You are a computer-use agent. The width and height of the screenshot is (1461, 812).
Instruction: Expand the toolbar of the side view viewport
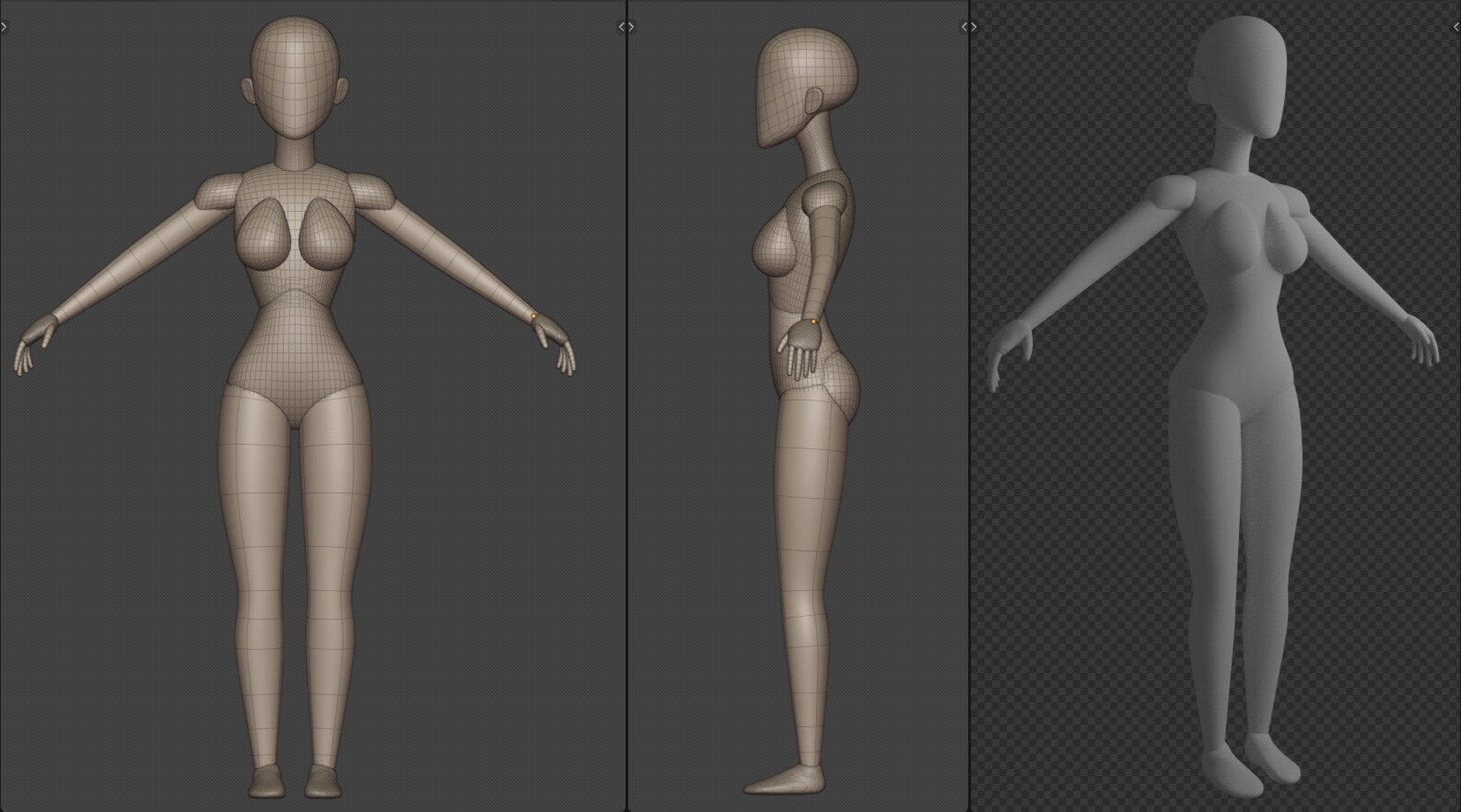pos(631,27)
